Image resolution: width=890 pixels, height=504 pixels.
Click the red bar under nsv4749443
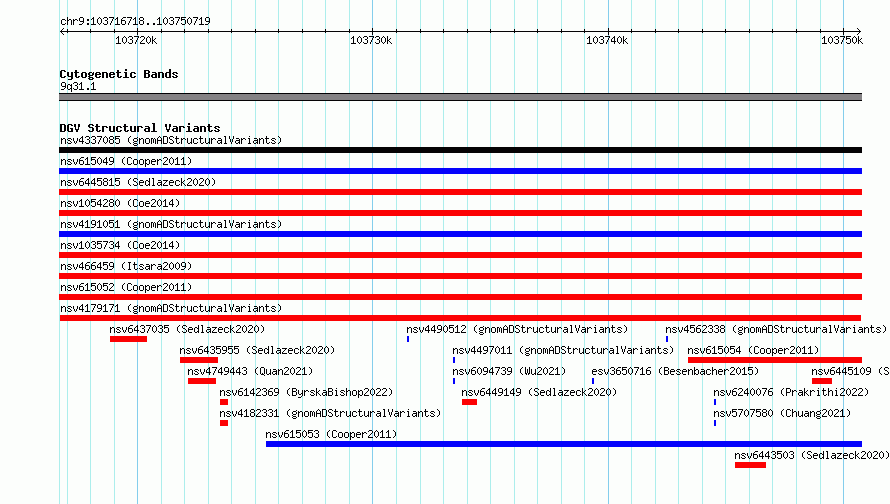click(x=201, y=381)
